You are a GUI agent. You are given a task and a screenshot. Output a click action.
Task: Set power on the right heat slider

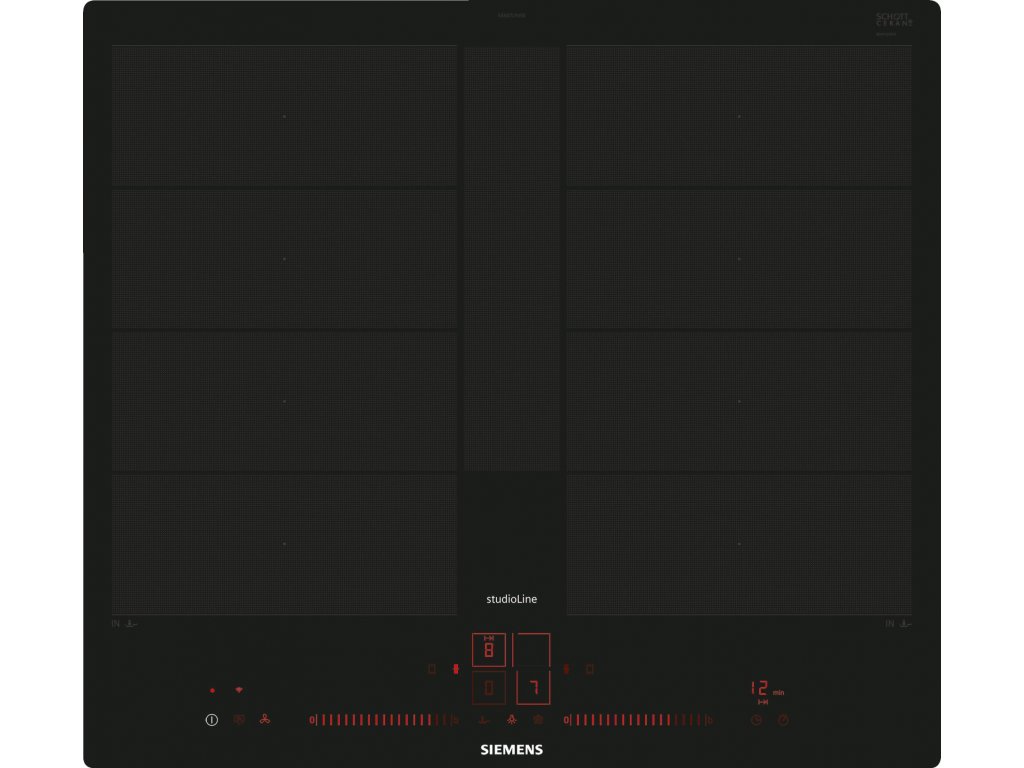[638, 720]
